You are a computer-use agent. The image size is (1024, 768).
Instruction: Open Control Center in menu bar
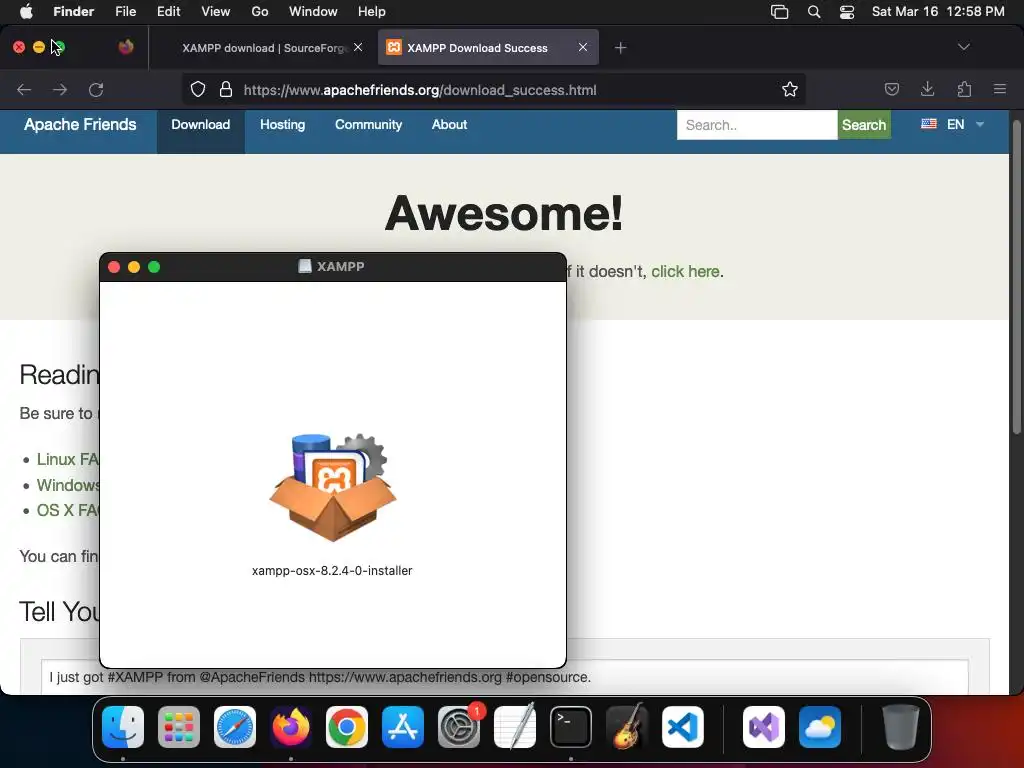click(x=847, y=12)
